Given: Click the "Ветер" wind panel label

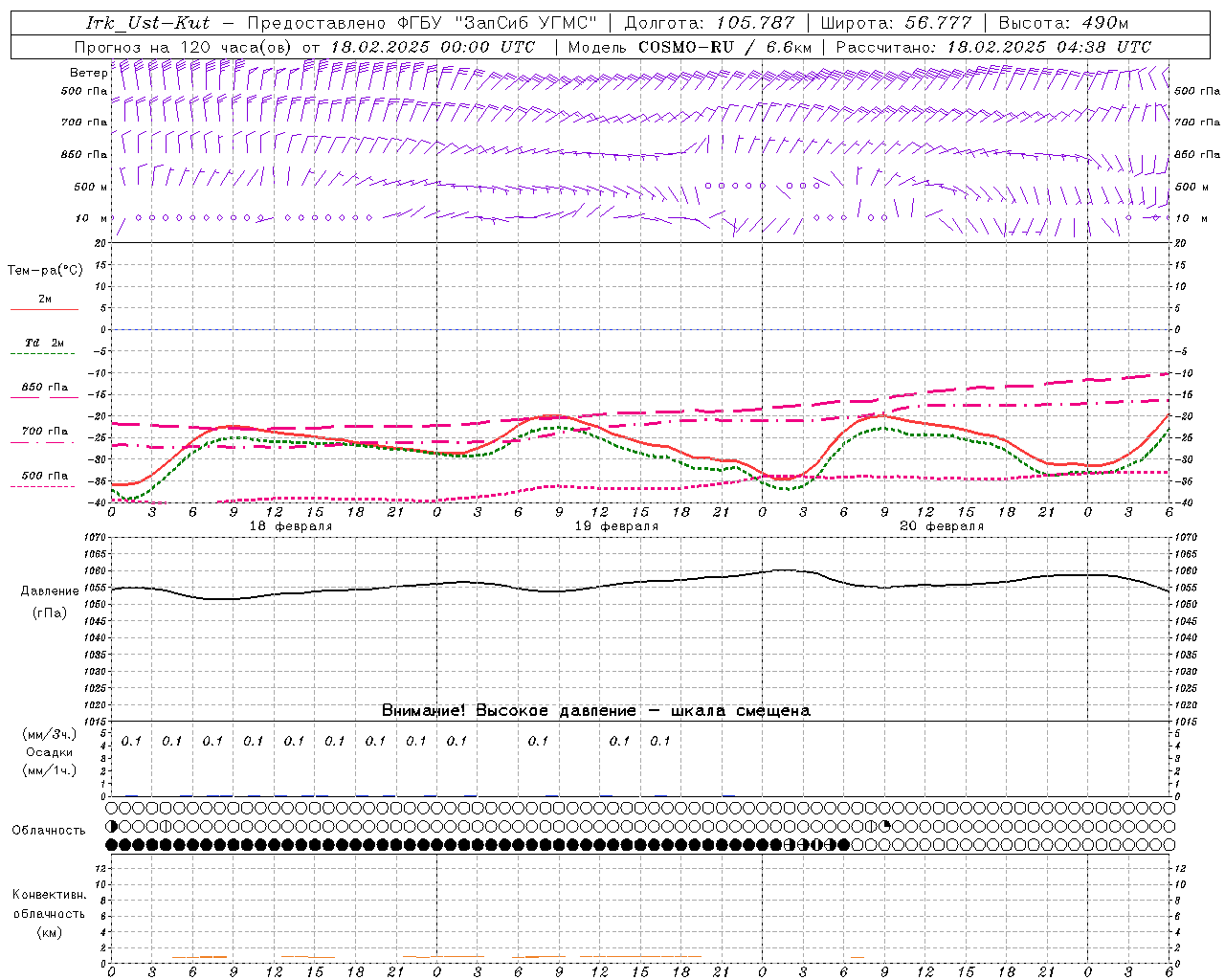Looking at the screenshot, I should point(89,73).
